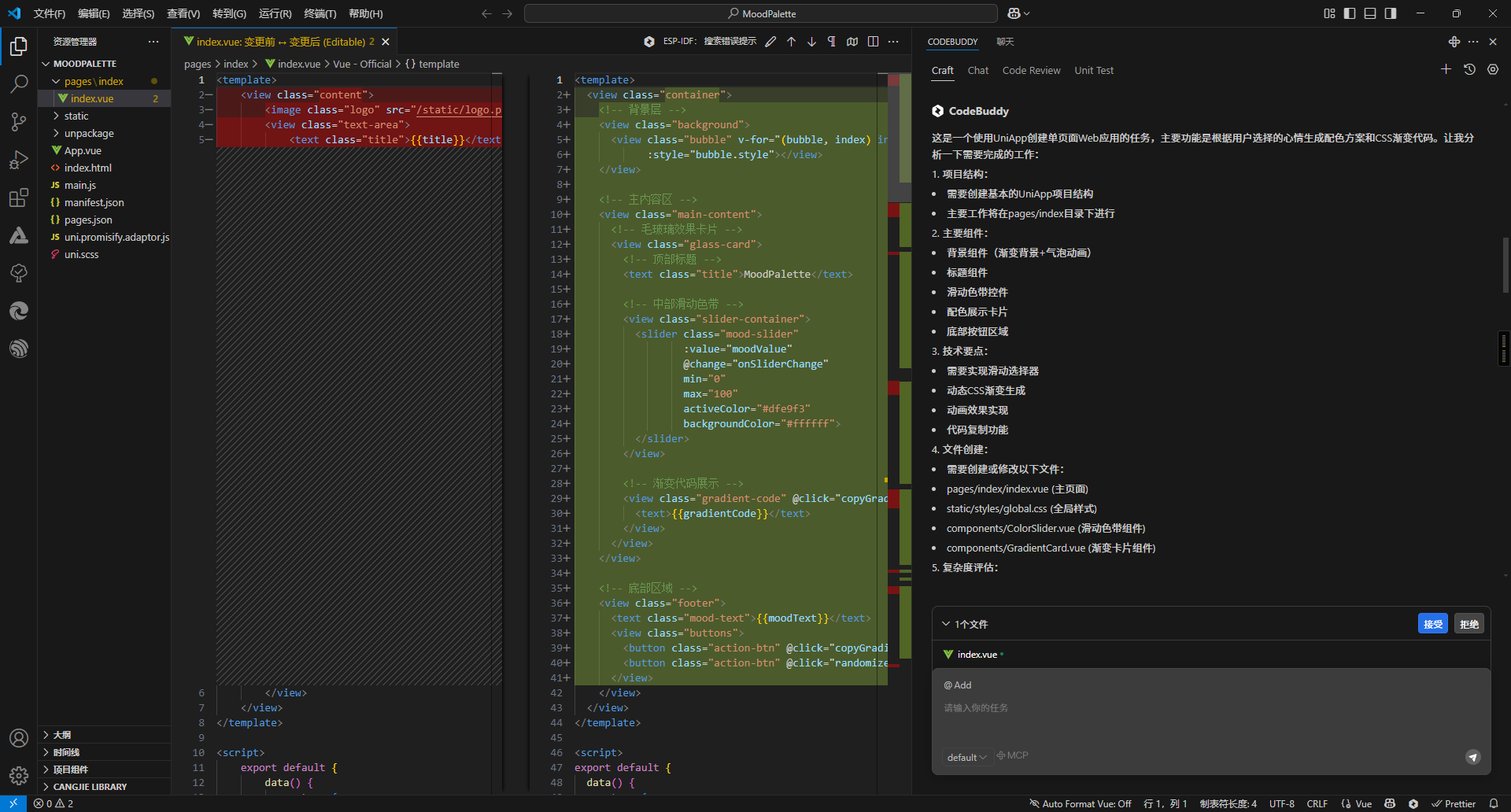Click the pencil edit icon in editor toolbar
The width and height of the screenshot is (1511, 812).
tap(770, 42)
